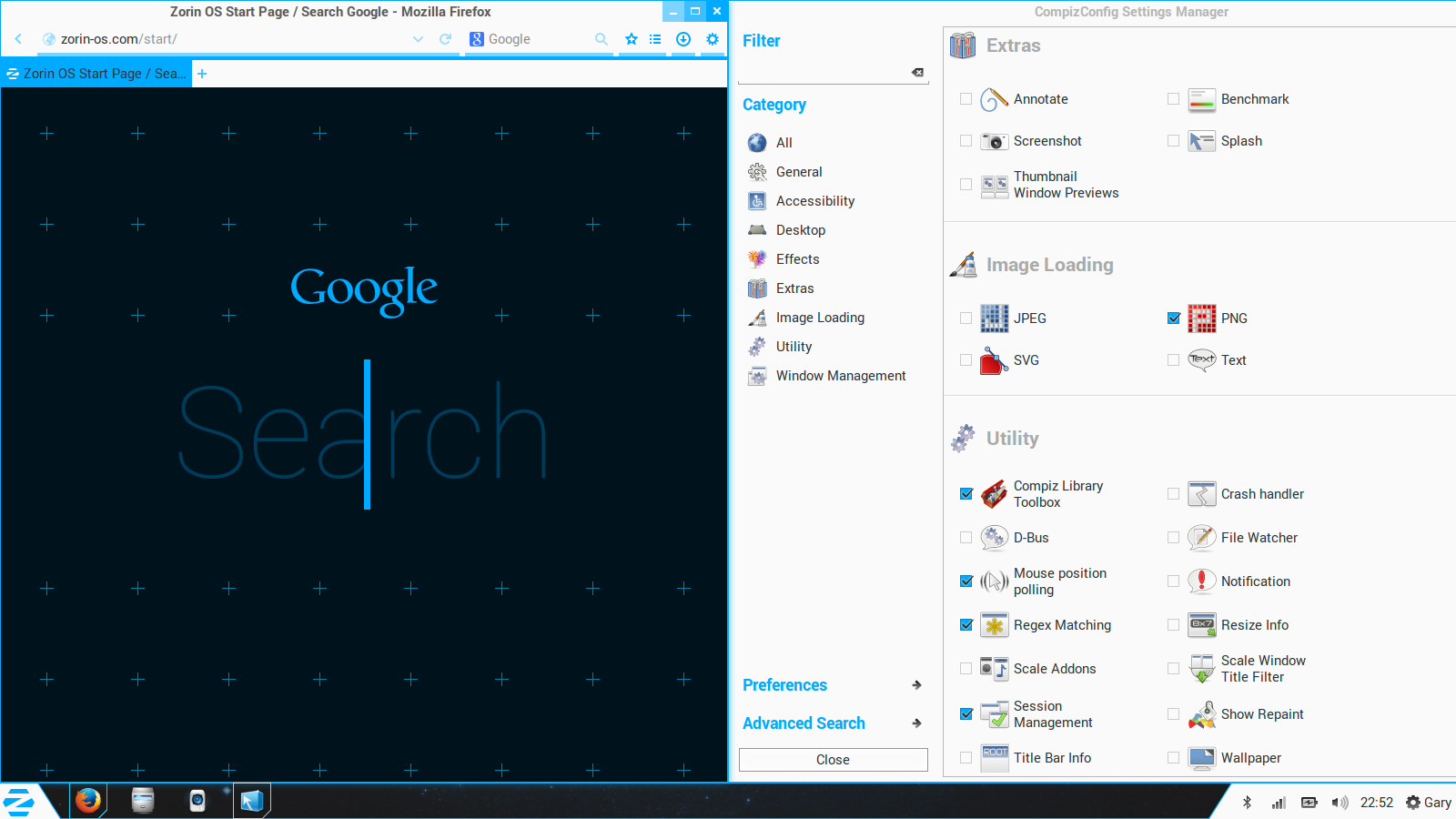The image size is (1456, 819).
Task: Click the D-Bus plugin icon
Action: coord(994,538)
